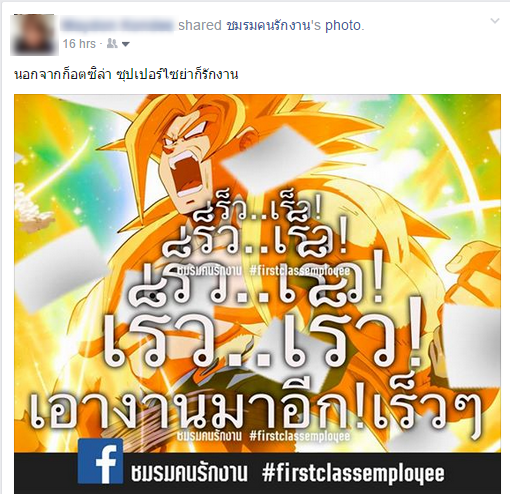Open the blurred poster profile picture

click(x=34, y=35)
